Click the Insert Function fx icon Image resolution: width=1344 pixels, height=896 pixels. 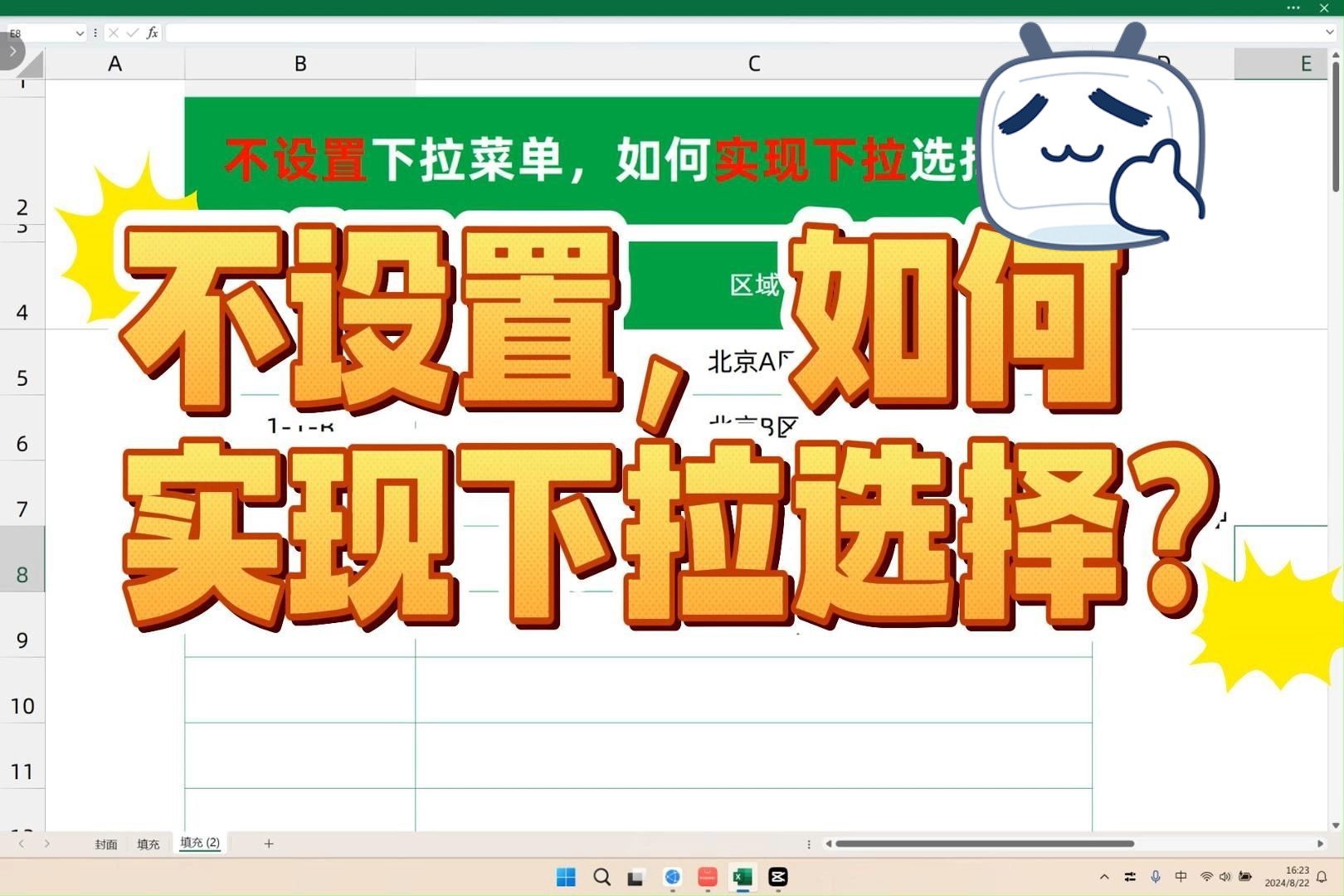[152, 33]
